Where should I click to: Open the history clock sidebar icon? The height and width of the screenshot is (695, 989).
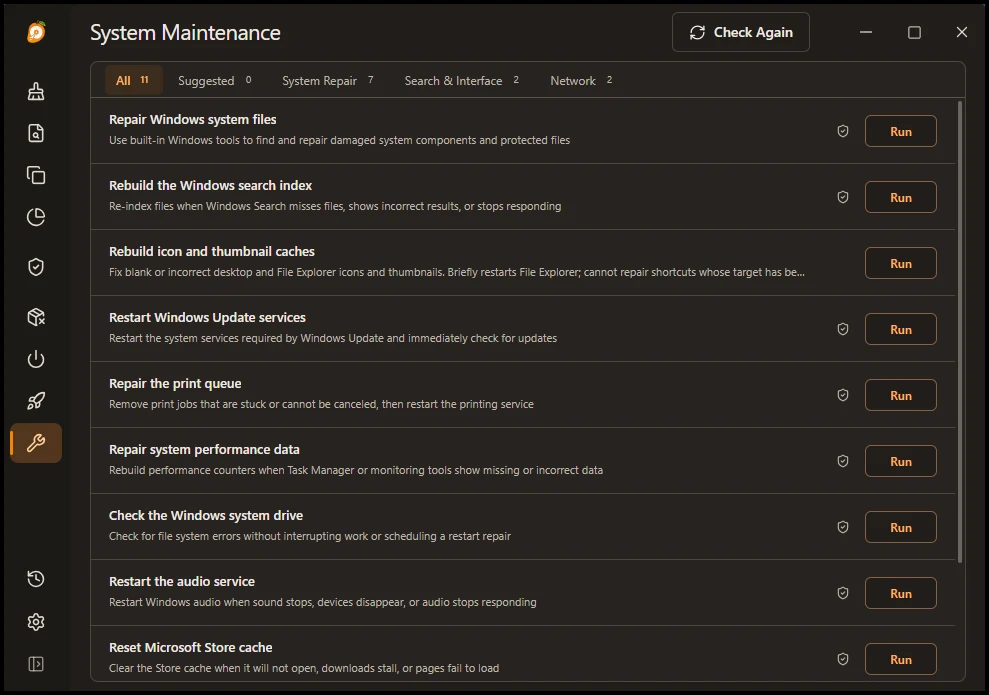[36, 579]
